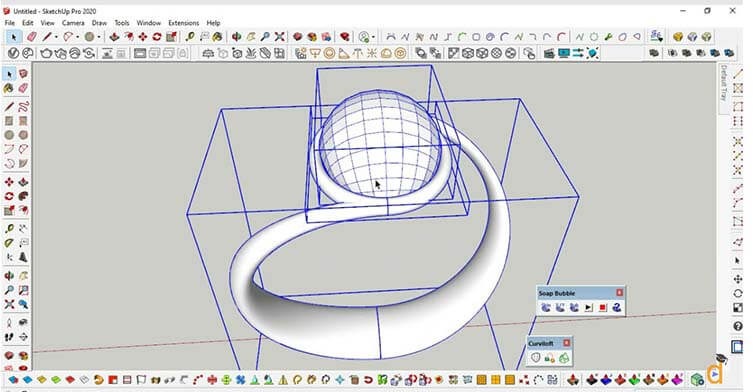Click the last Soap Bubble toolbar icon
The width and height of the screenshot is (753, 392).
(617, 307)
